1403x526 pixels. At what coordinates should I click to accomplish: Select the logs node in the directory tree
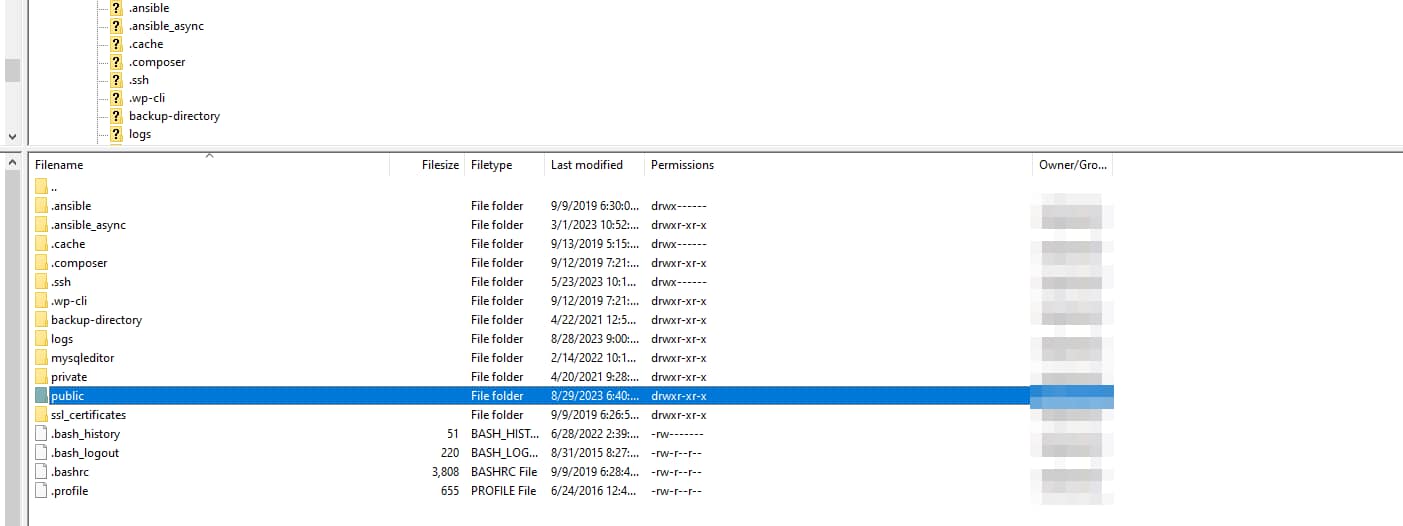point(140,134)
